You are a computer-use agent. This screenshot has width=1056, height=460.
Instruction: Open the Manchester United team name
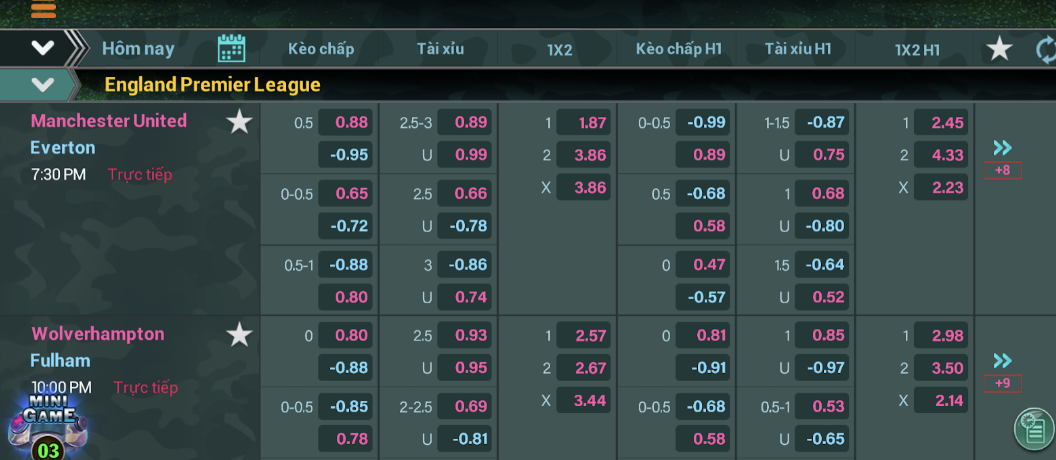[x=109, y=121]
